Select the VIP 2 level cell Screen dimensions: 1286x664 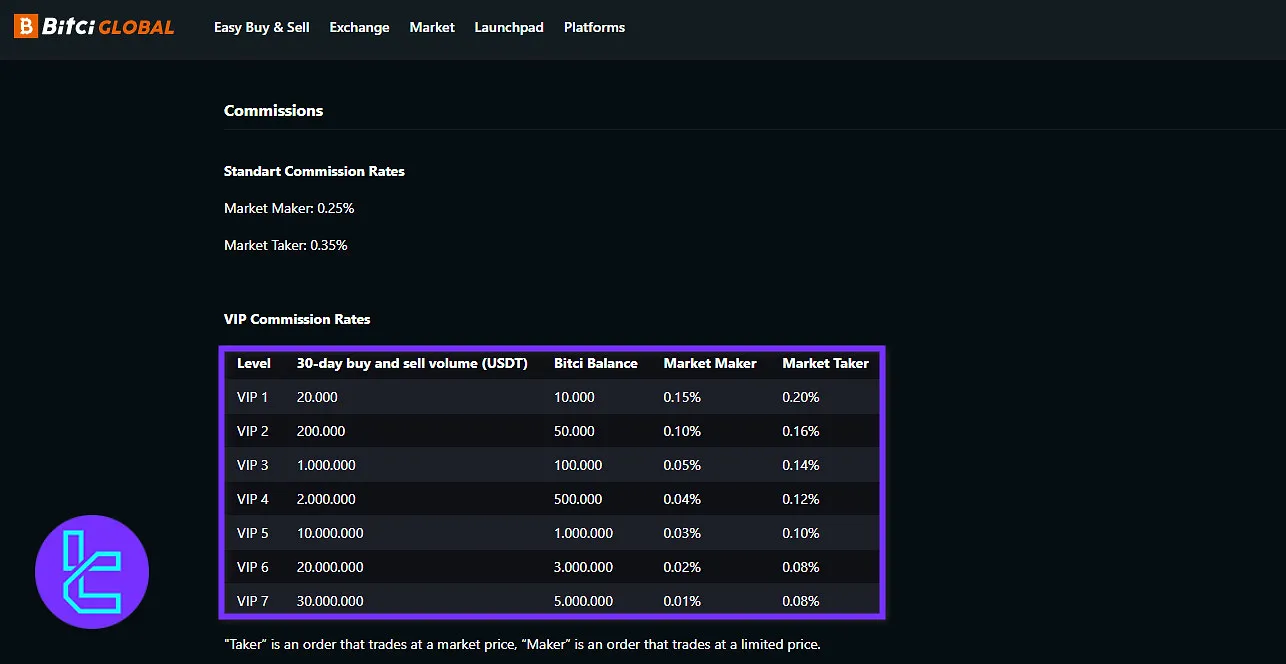point(253,431)
